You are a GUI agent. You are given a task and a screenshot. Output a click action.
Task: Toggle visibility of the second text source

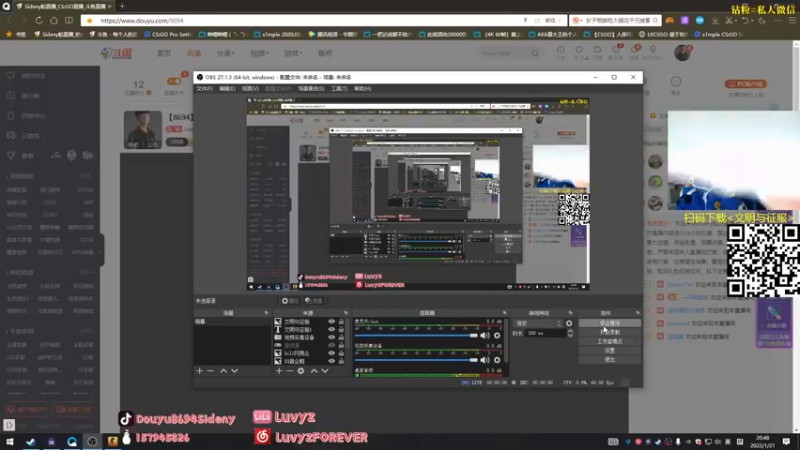pos(332,330)
